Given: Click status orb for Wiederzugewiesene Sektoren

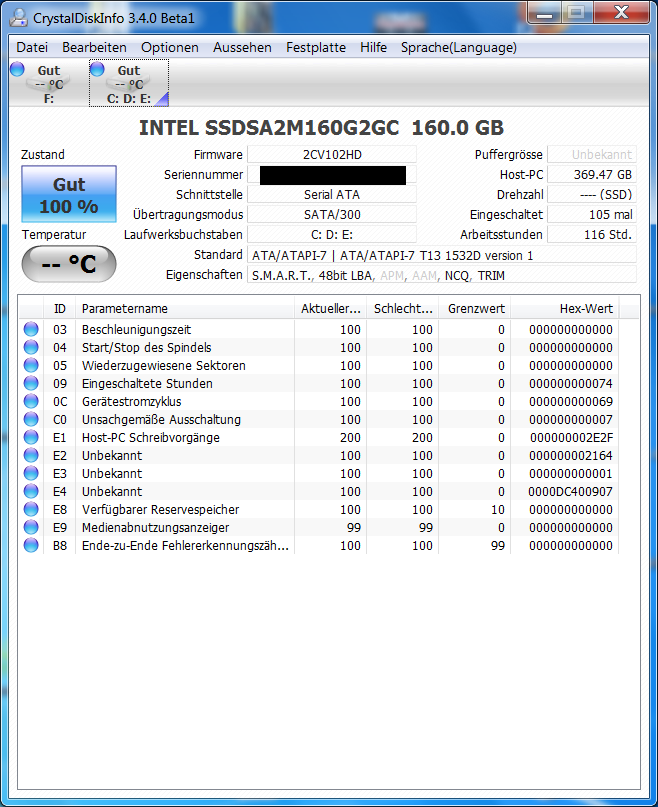Looking at the screenshot, I should [x=31, y=365].
